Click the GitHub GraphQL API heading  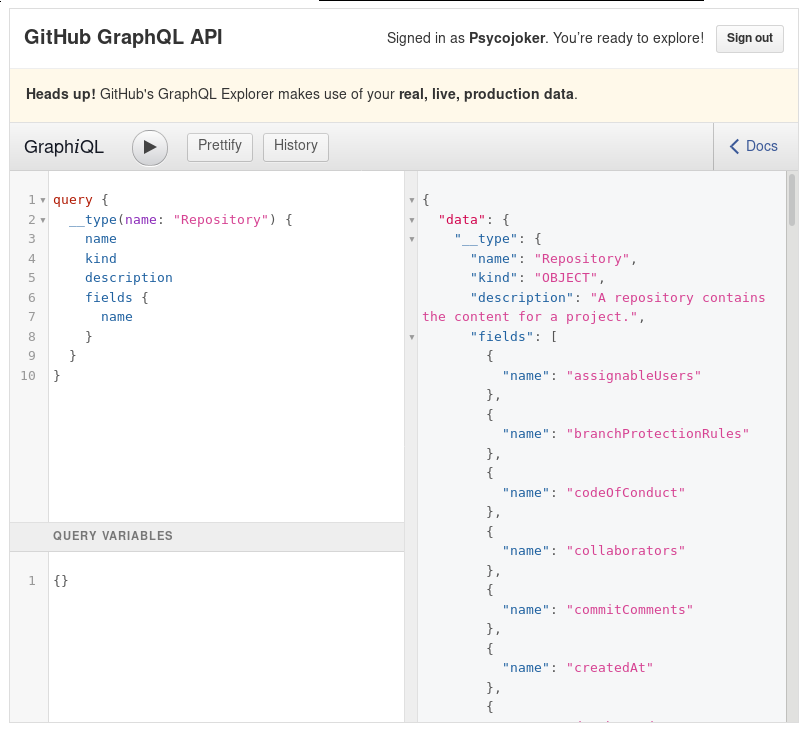(123, 37)
